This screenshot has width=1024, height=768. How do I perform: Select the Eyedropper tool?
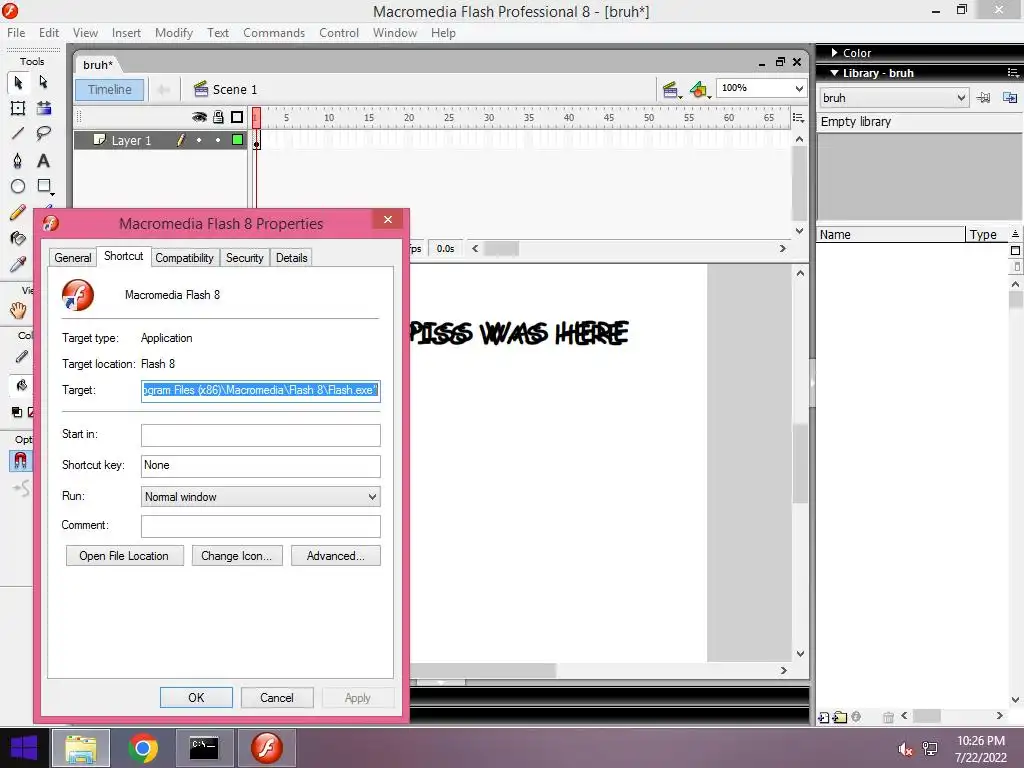click(x=18, y=264)
